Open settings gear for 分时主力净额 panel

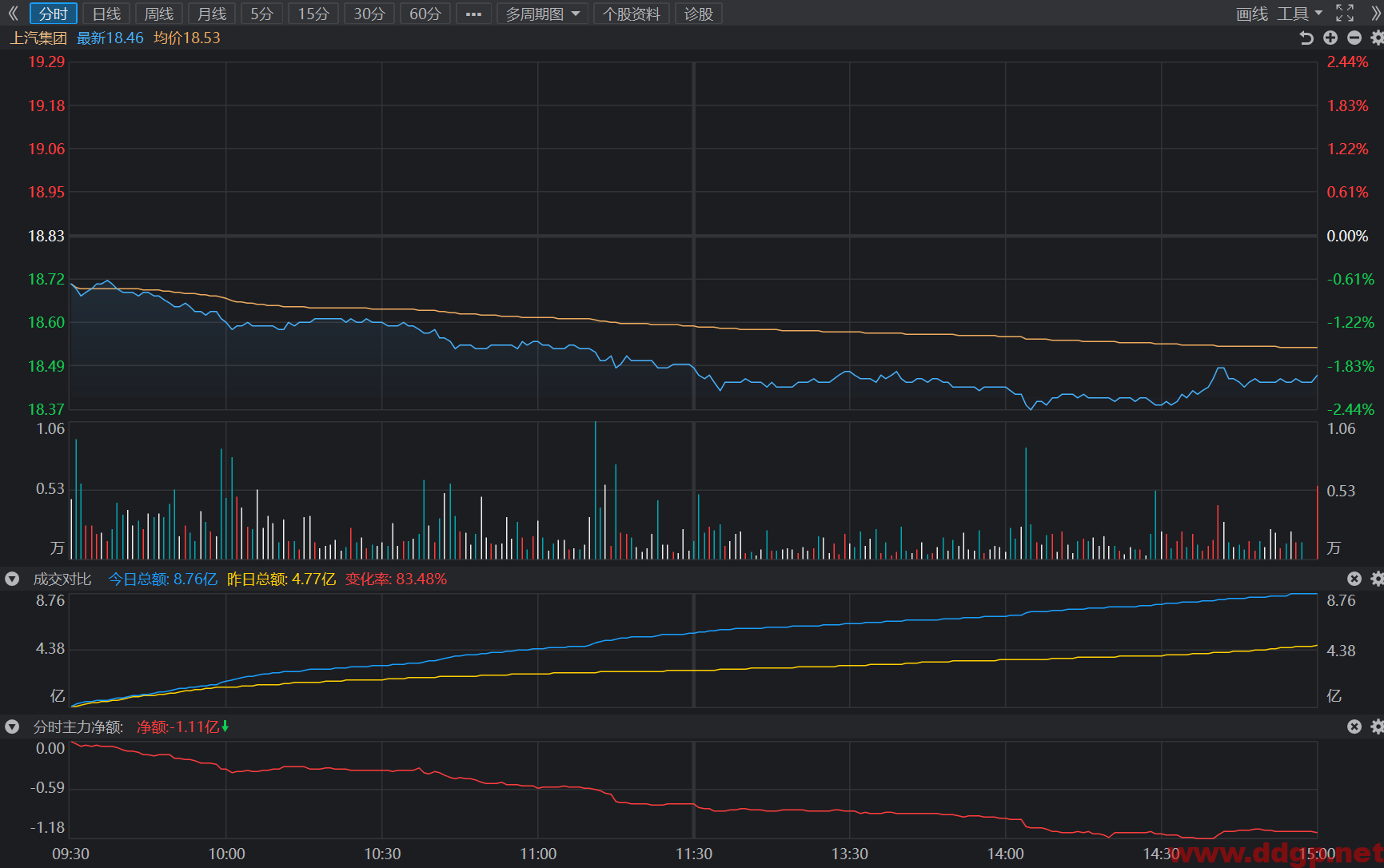coord(1377,727)
